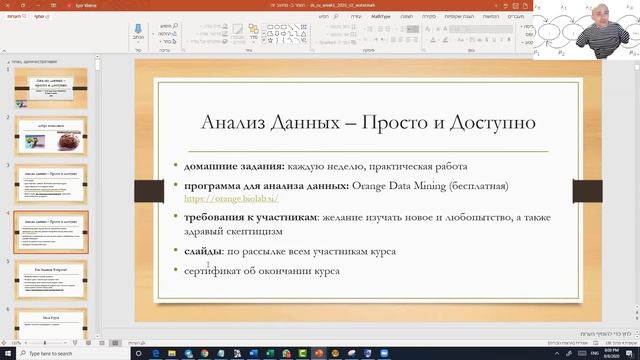Open the MathType ribbon tab

tap(381, 16)
